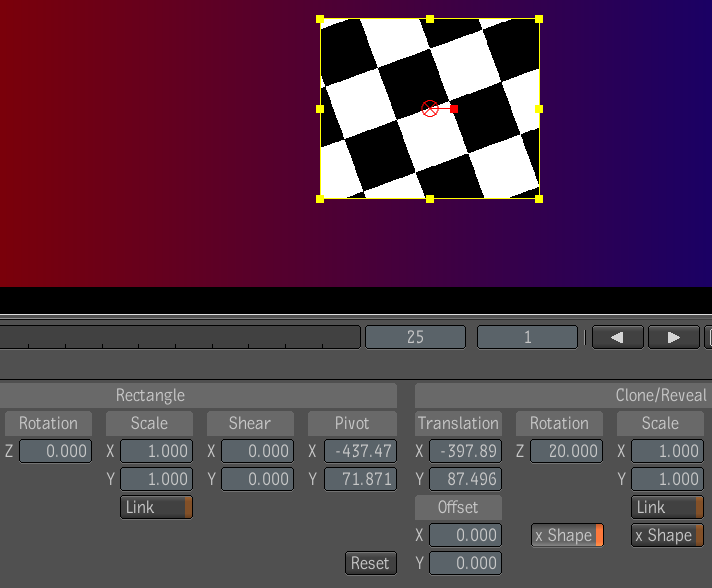Click Clone/Reveal Scale Y field 1.000

coord(667,479)
